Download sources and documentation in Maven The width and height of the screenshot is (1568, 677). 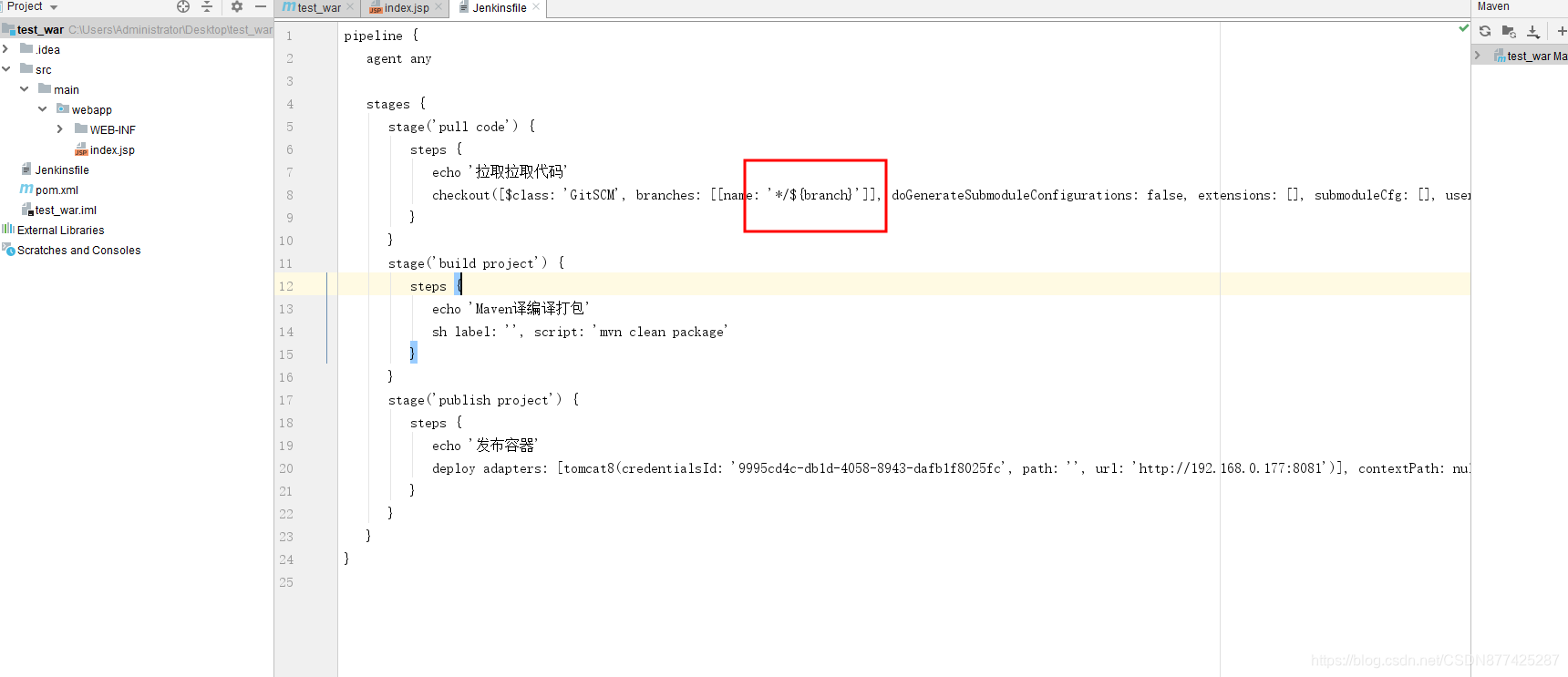[1533, 31]
